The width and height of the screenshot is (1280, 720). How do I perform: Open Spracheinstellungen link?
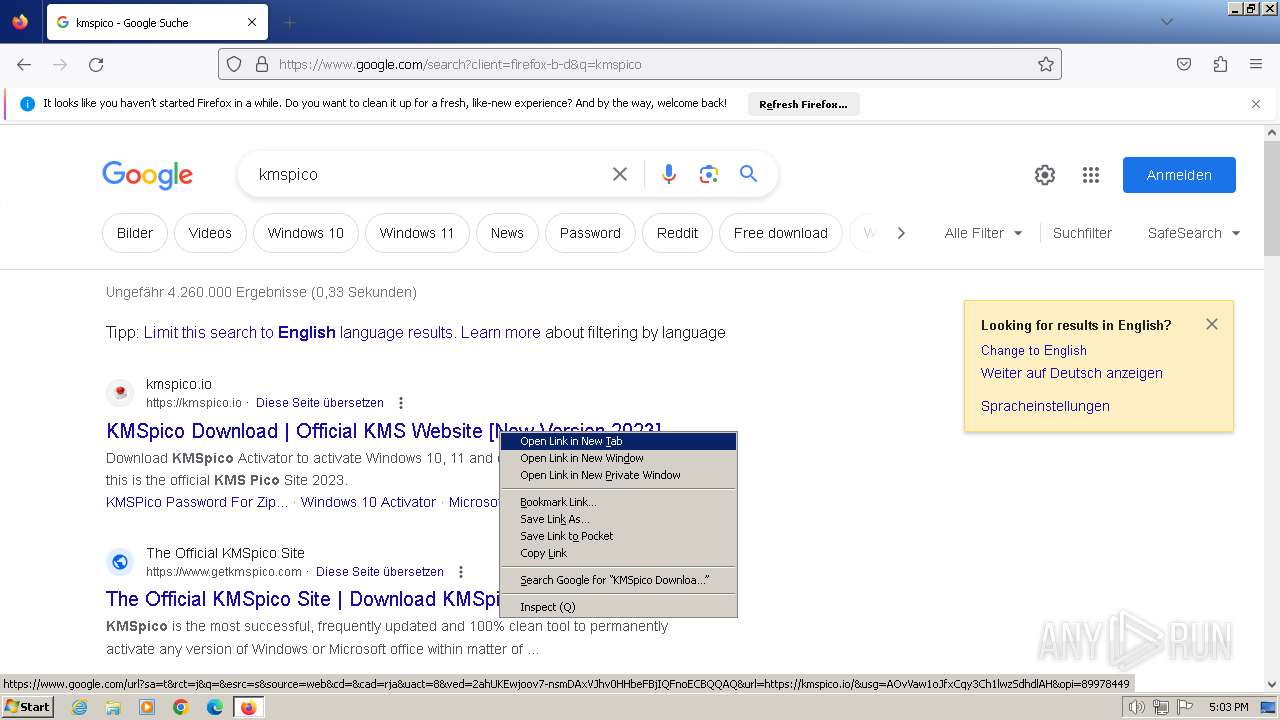pyautogui.click(x=1045, y=406)
